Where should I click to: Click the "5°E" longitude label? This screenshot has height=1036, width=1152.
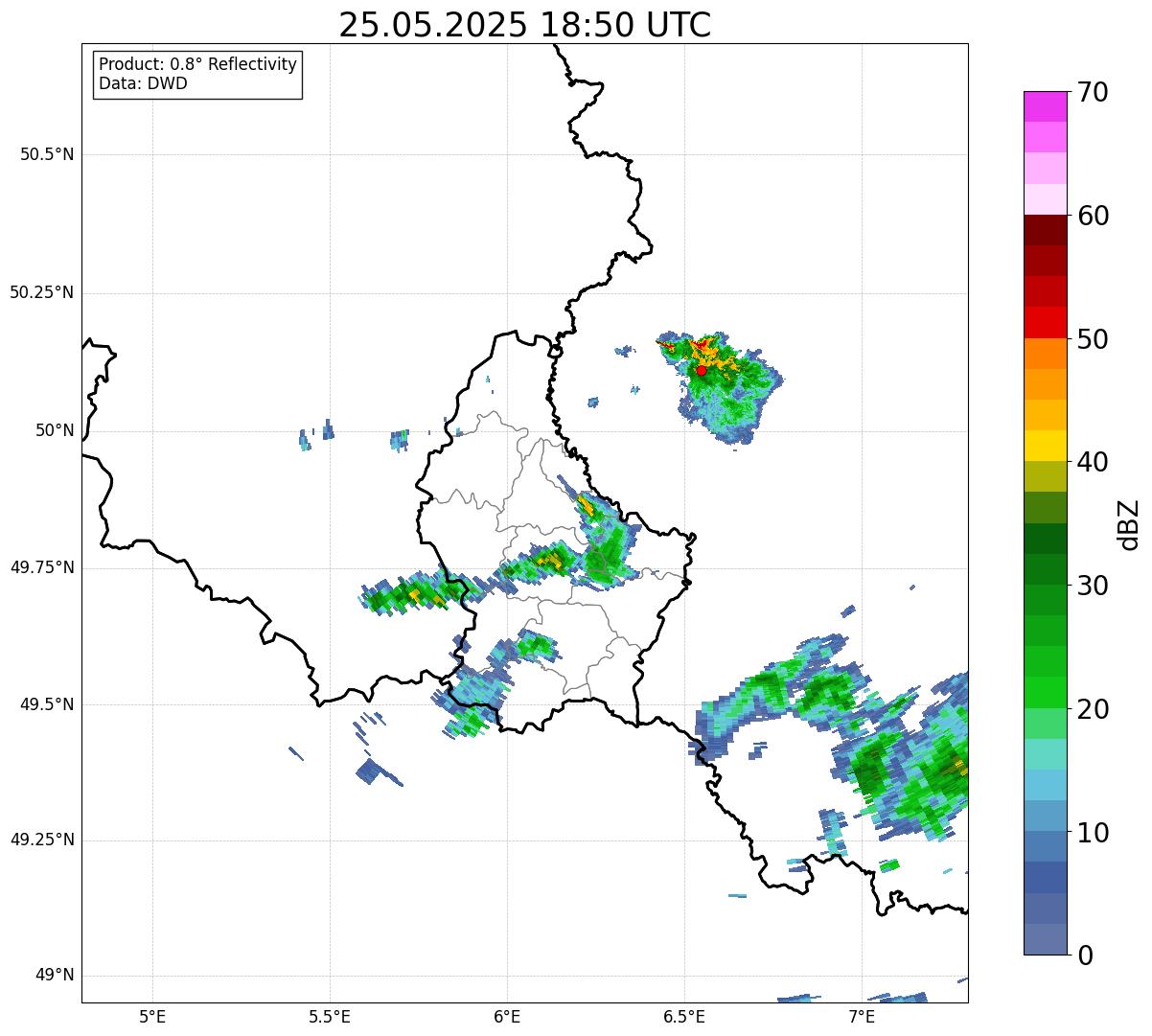152,1017
